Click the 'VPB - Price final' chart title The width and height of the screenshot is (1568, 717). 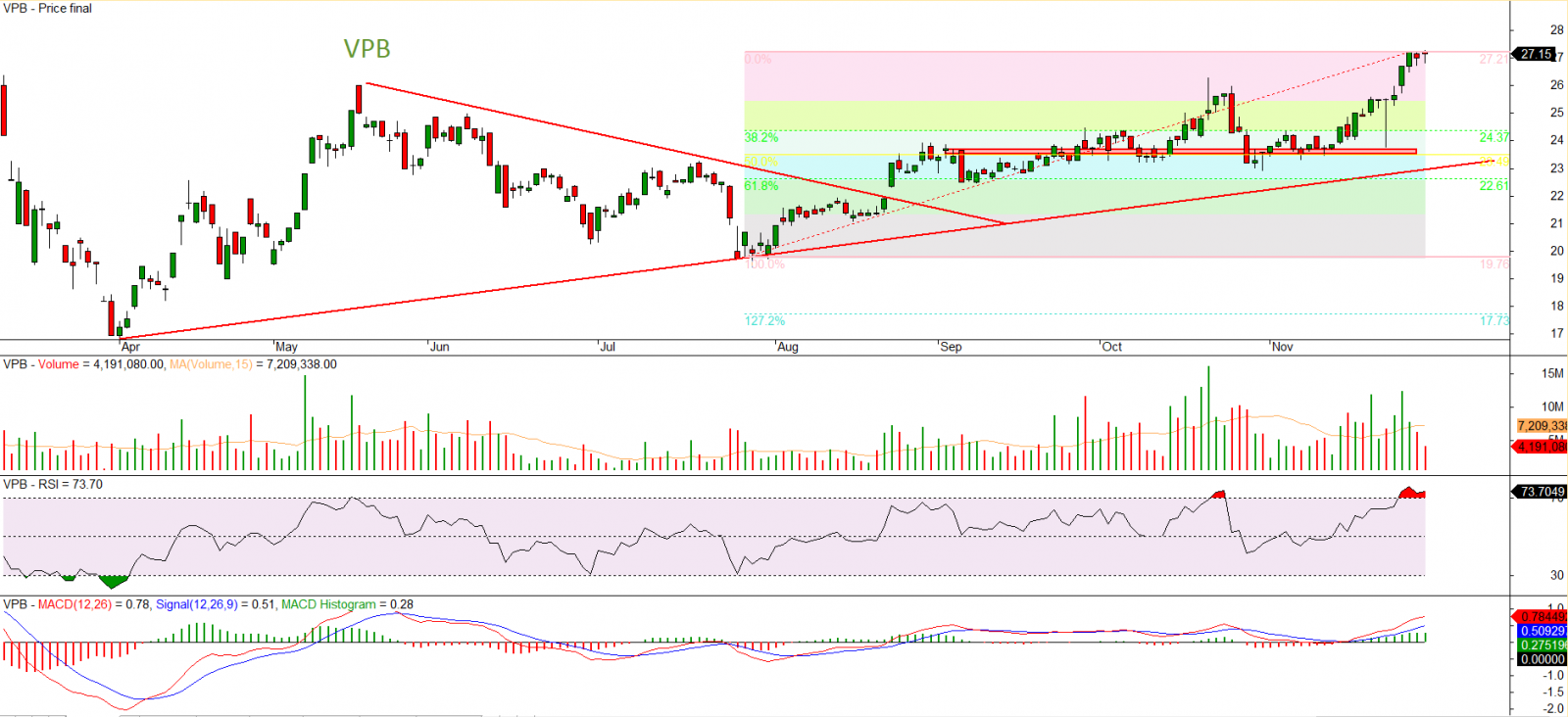[47, 8]
